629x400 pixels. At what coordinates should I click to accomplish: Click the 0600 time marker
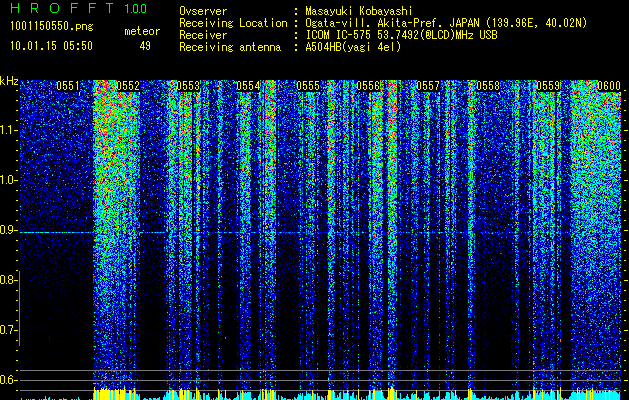609,86
